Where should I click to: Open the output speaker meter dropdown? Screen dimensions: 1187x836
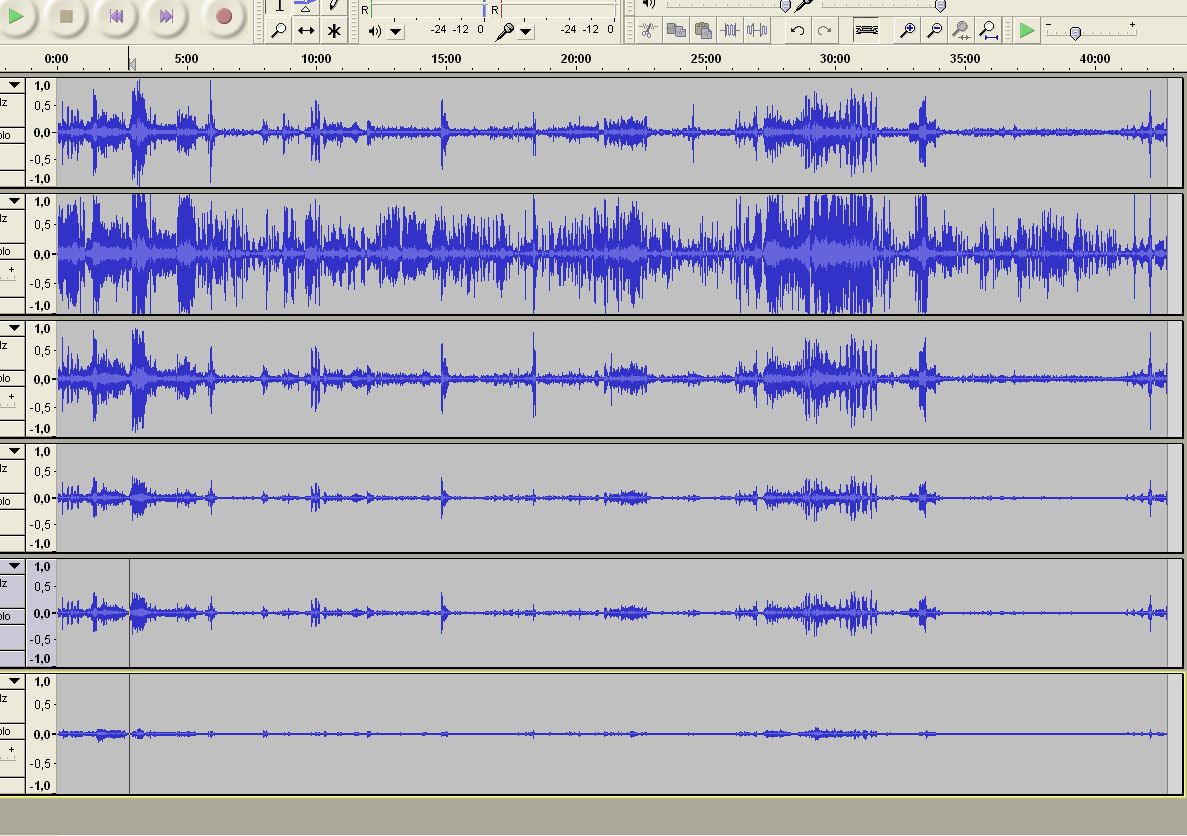point(397,32)
